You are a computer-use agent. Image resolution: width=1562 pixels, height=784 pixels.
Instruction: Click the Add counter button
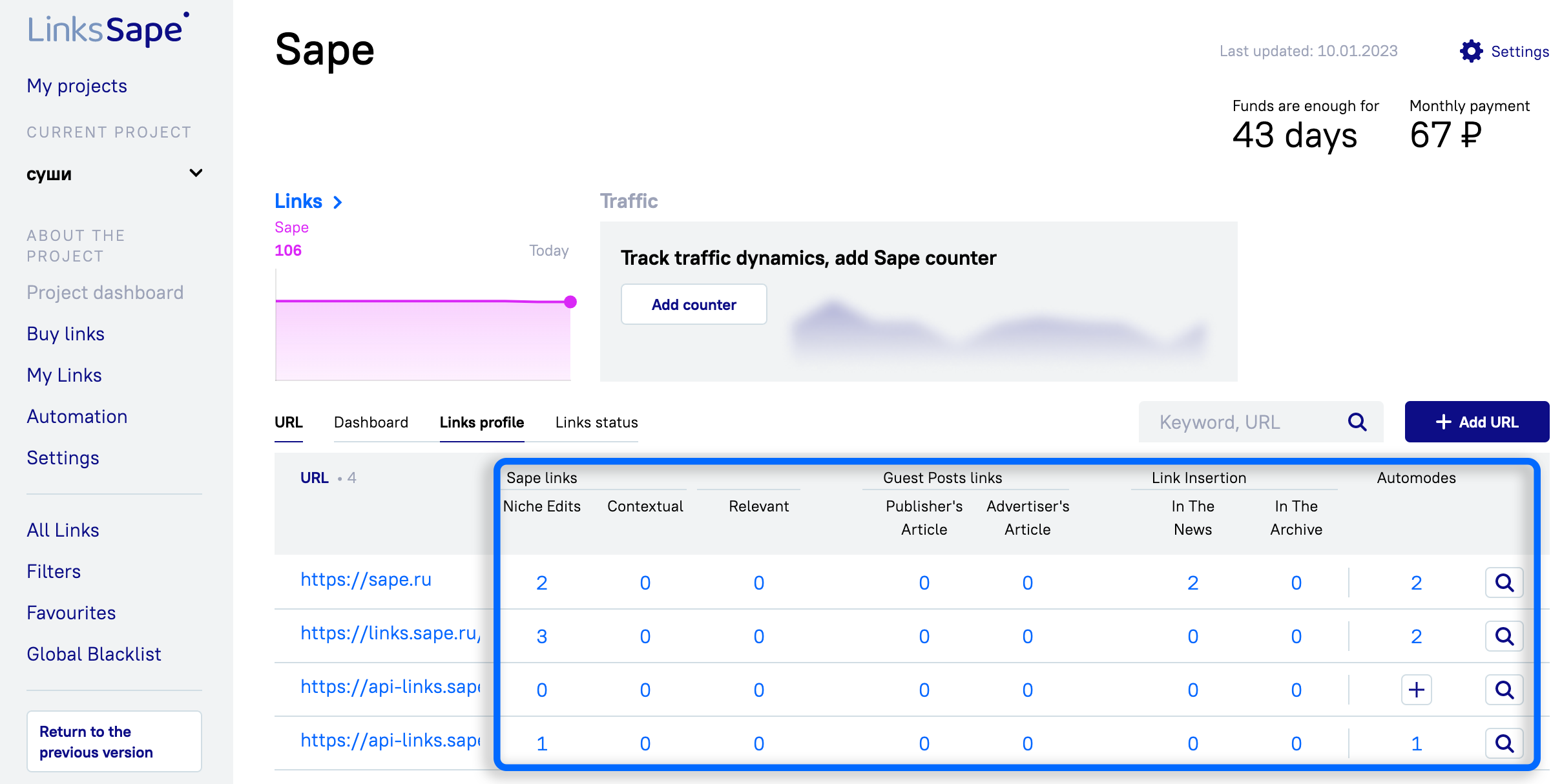click(694, 304)
